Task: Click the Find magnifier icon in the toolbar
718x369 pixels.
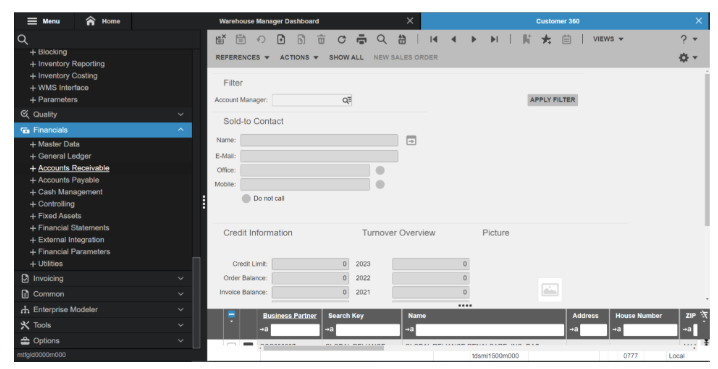Action: click(381, 39)
